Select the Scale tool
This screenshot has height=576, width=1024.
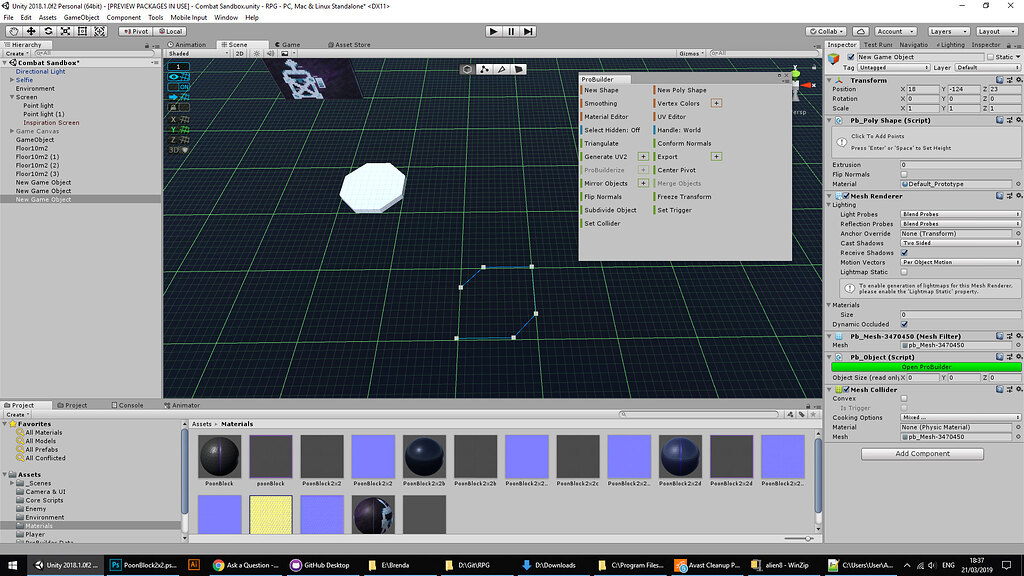click(x=65, y=31)
